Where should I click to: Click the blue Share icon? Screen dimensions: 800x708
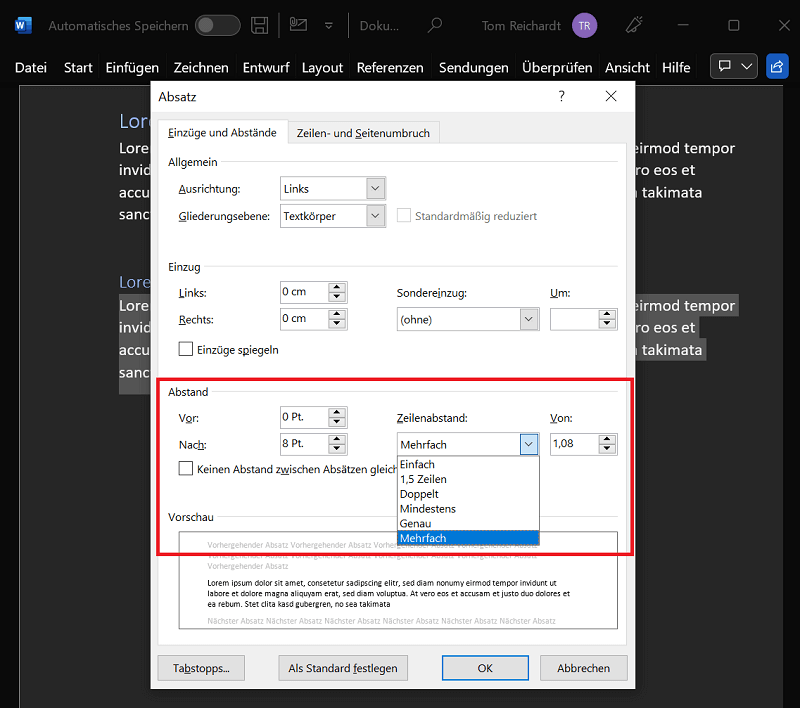pyautogui.click(x=777, y=66)
